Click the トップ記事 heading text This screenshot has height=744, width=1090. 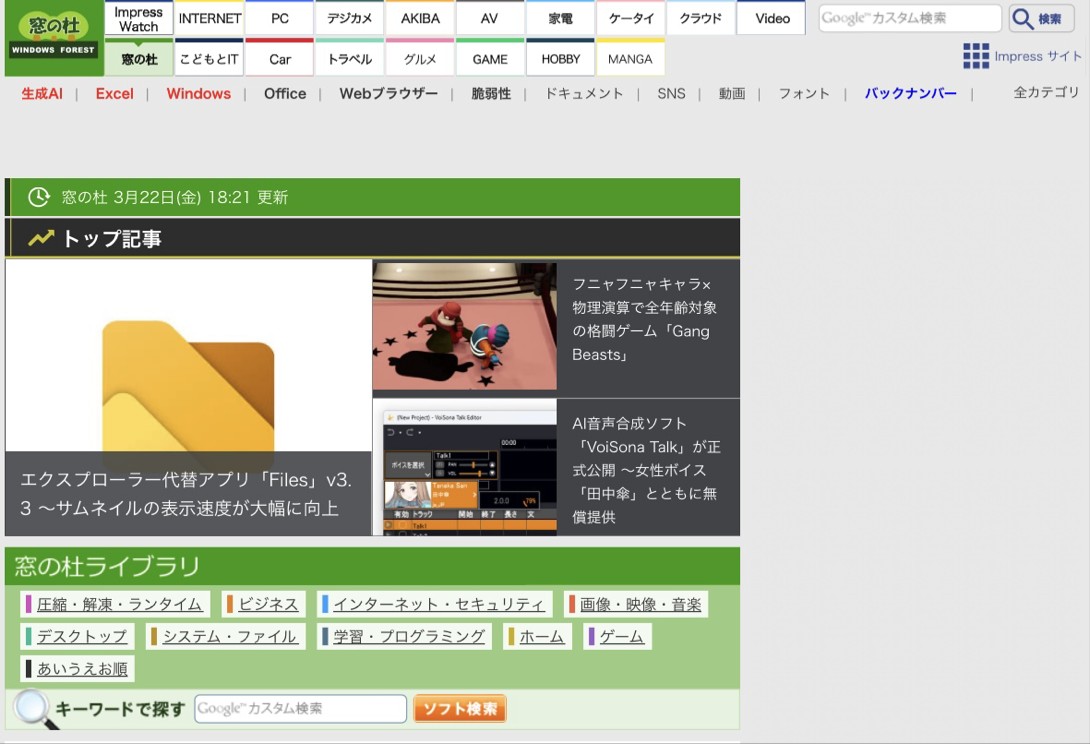112,238
